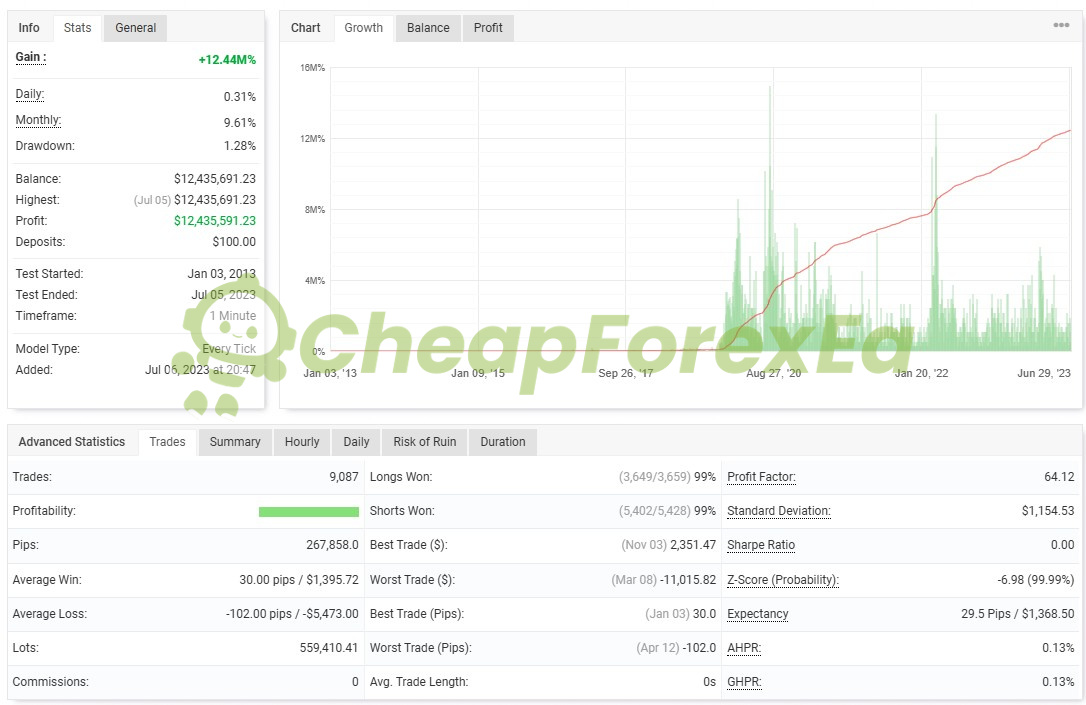Screen dimensions: 1086x705
Task: Click the Average Loss value
Action: [x=292, y=614]
